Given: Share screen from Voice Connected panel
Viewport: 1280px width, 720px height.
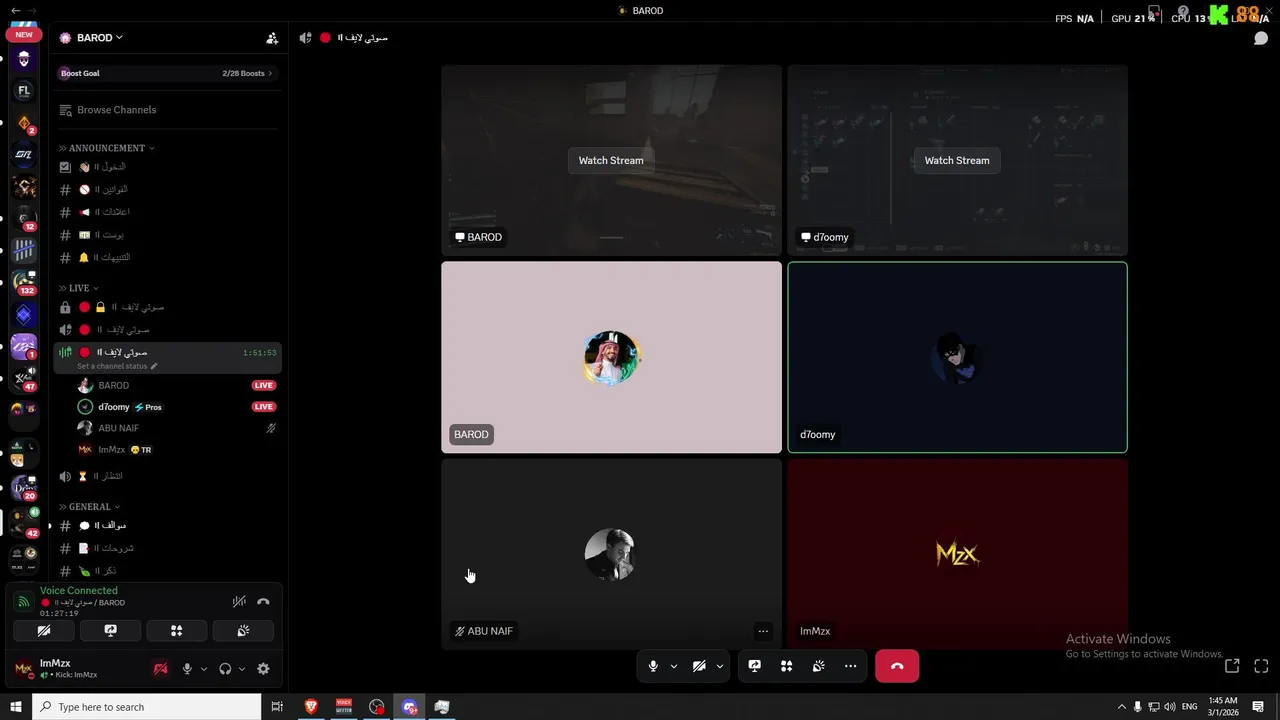Looking at the screenshot, I should click(110, 631).
